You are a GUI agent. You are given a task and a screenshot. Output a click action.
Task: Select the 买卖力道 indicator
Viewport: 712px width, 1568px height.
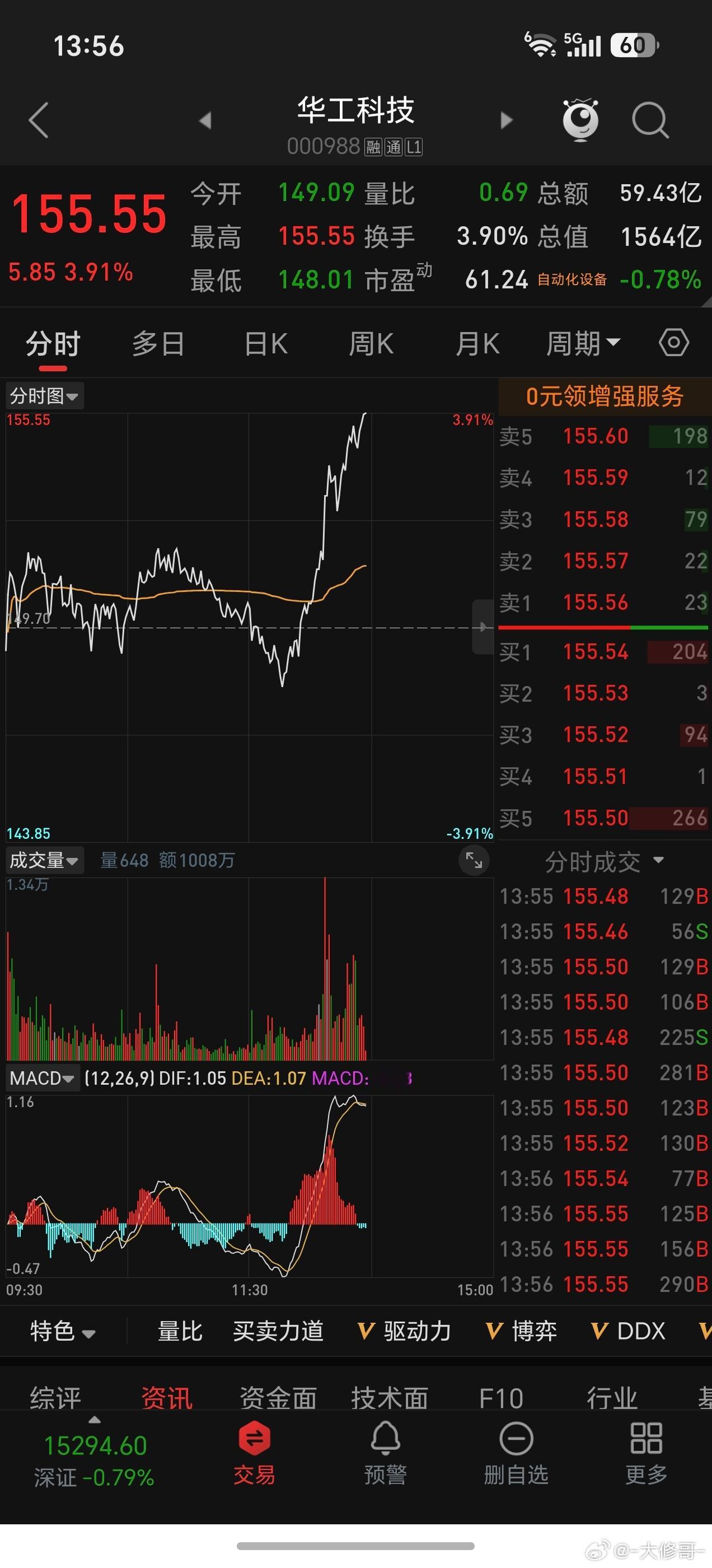tap(278, 1331)
